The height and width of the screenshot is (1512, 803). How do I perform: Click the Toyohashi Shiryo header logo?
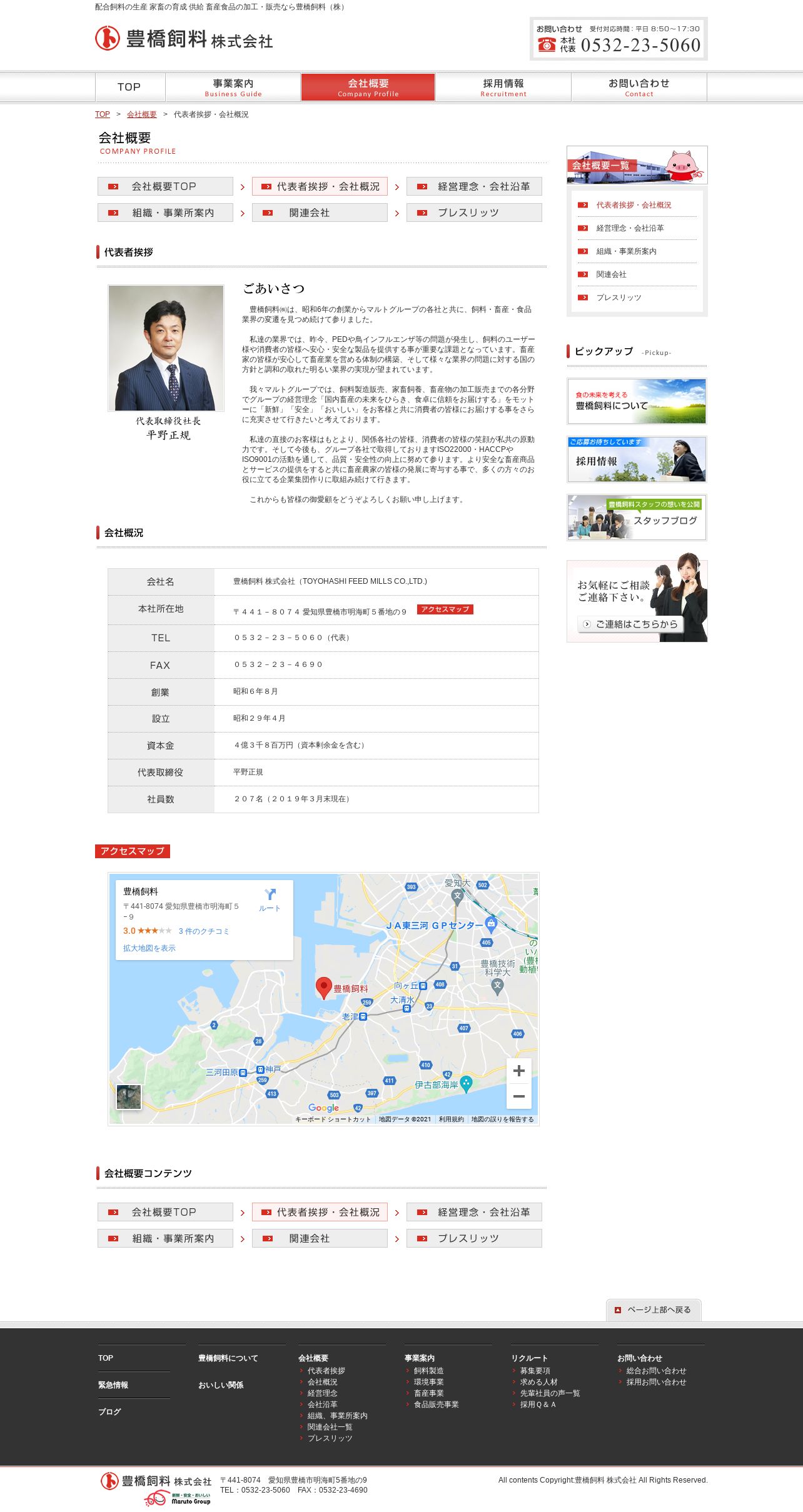point(184,39)
